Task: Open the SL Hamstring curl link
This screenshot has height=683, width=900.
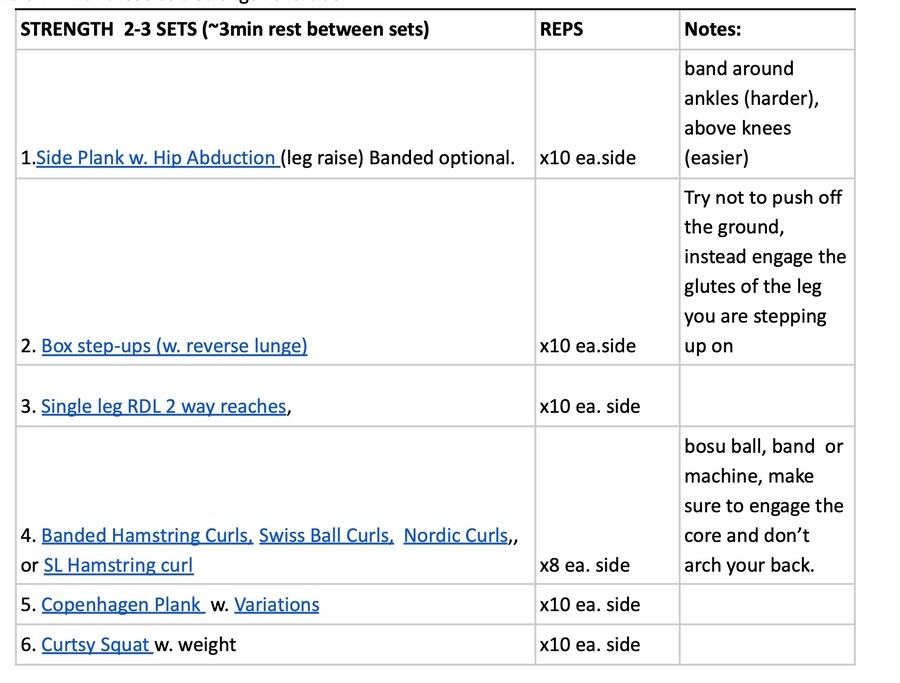Action: (x=118, y=565)
